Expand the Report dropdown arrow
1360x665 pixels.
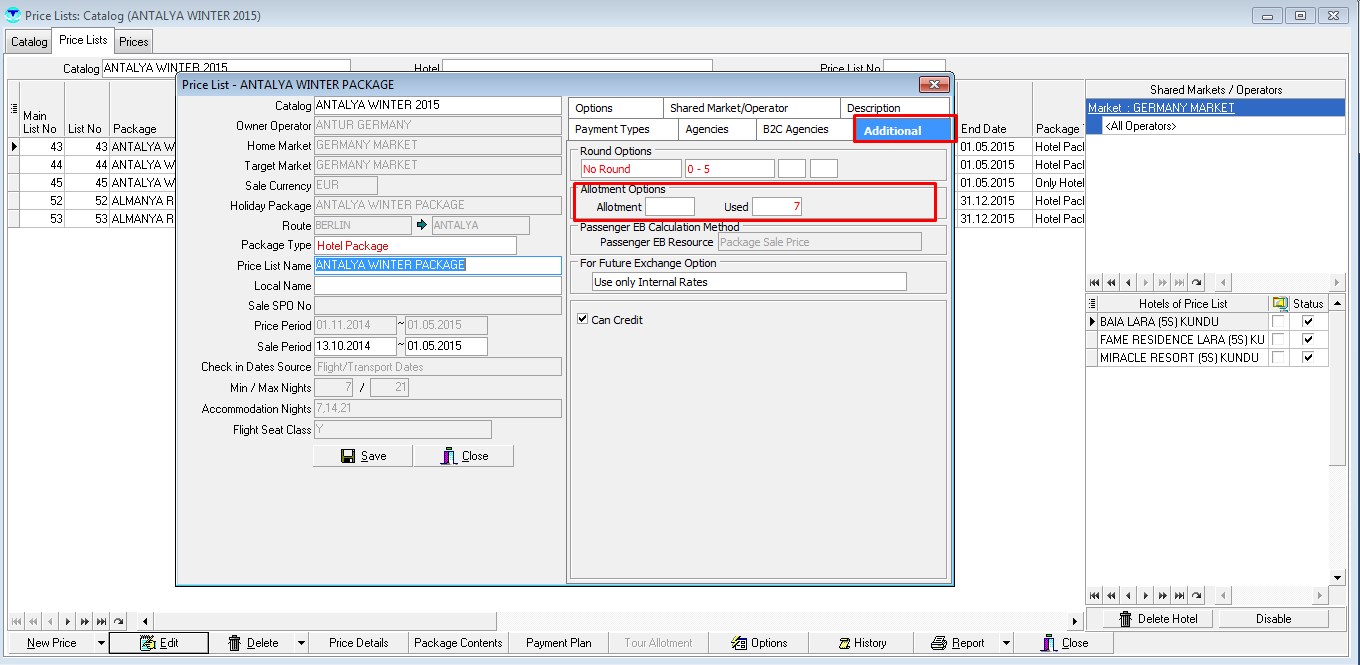point(1006,643)
